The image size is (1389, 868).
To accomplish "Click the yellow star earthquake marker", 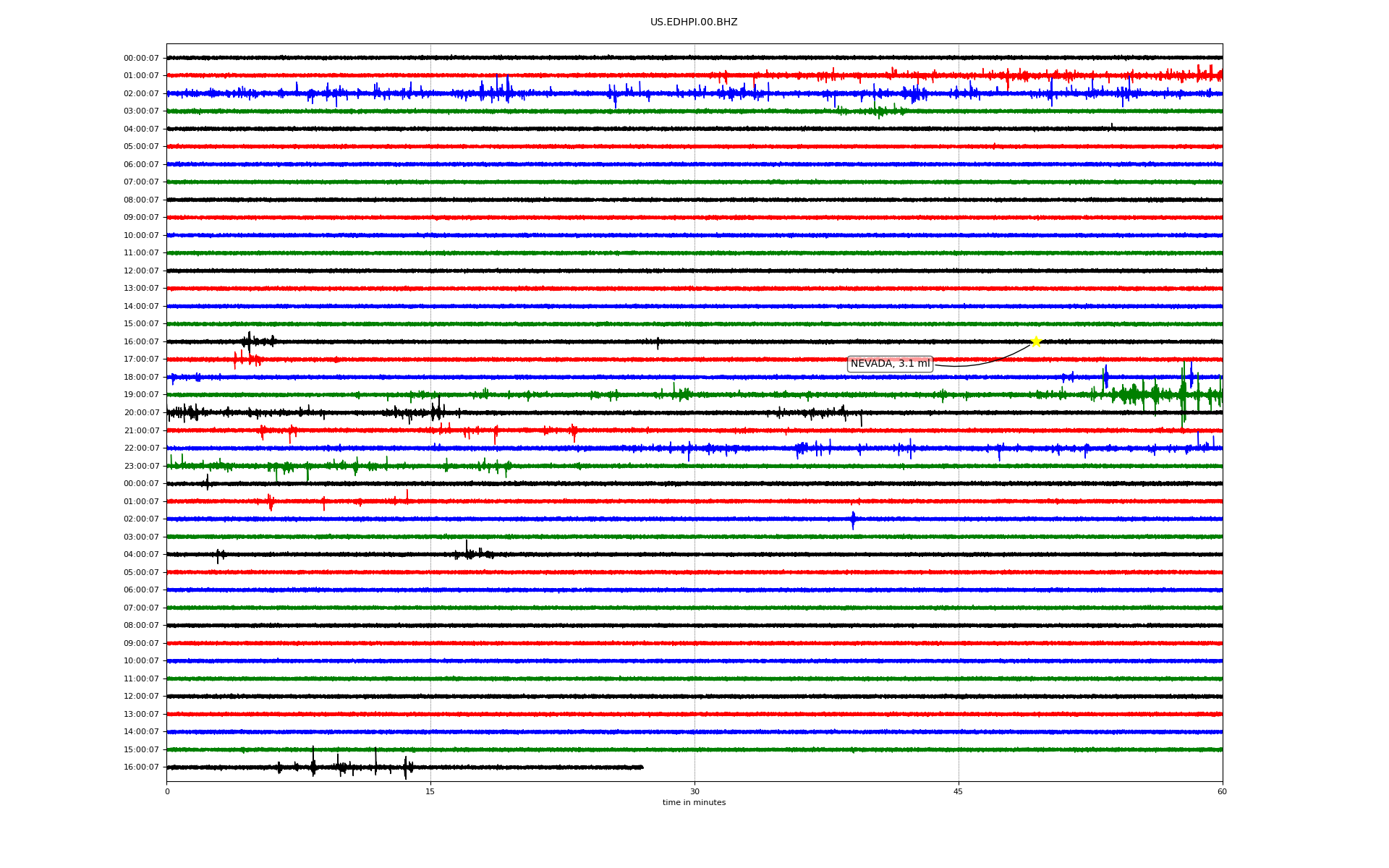I will pyautogui.click(x=1035, y=341).
